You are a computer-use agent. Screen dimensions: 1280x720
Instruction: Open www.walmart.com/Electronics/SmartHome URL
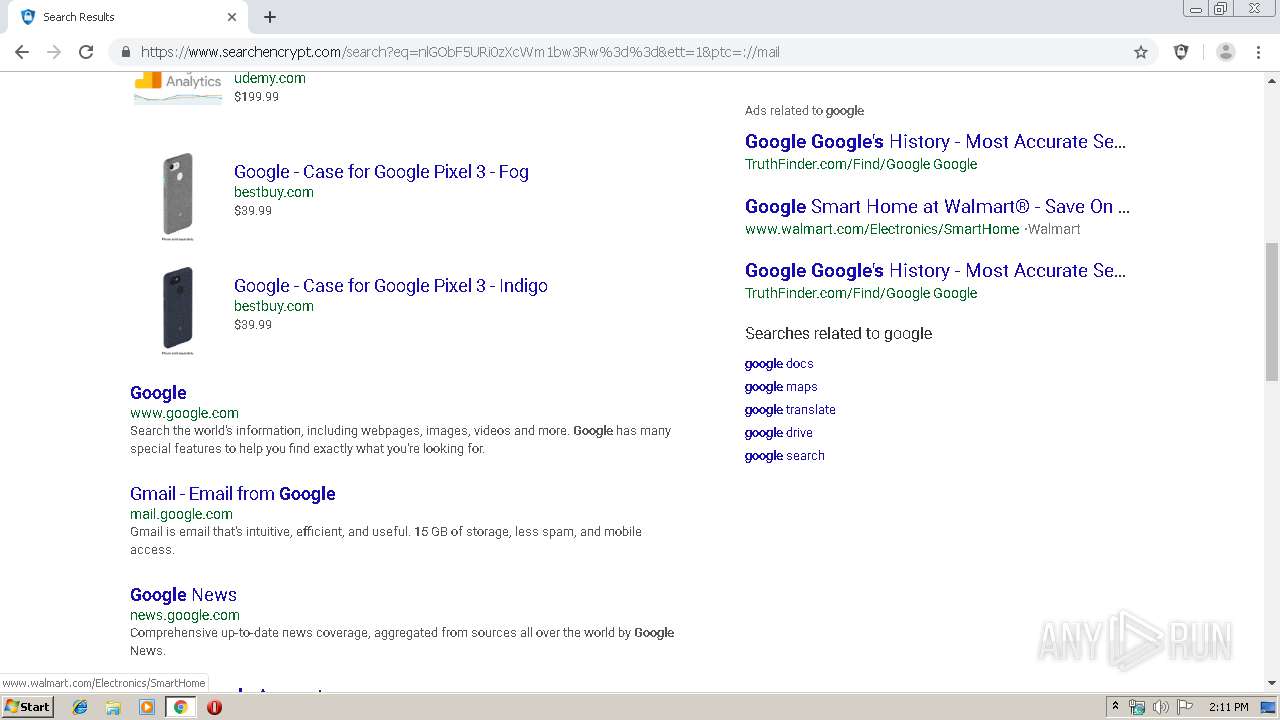882,229
